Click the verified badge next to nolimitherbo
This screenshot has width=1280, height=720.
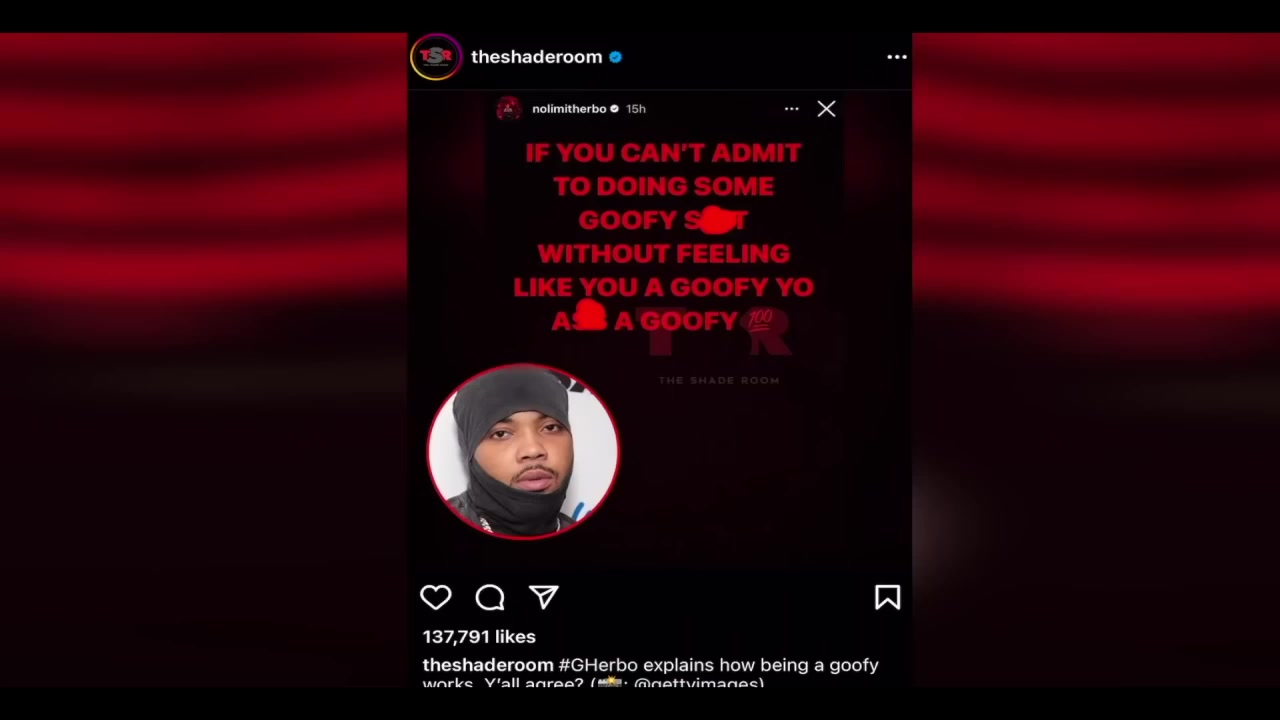point(615,108)
